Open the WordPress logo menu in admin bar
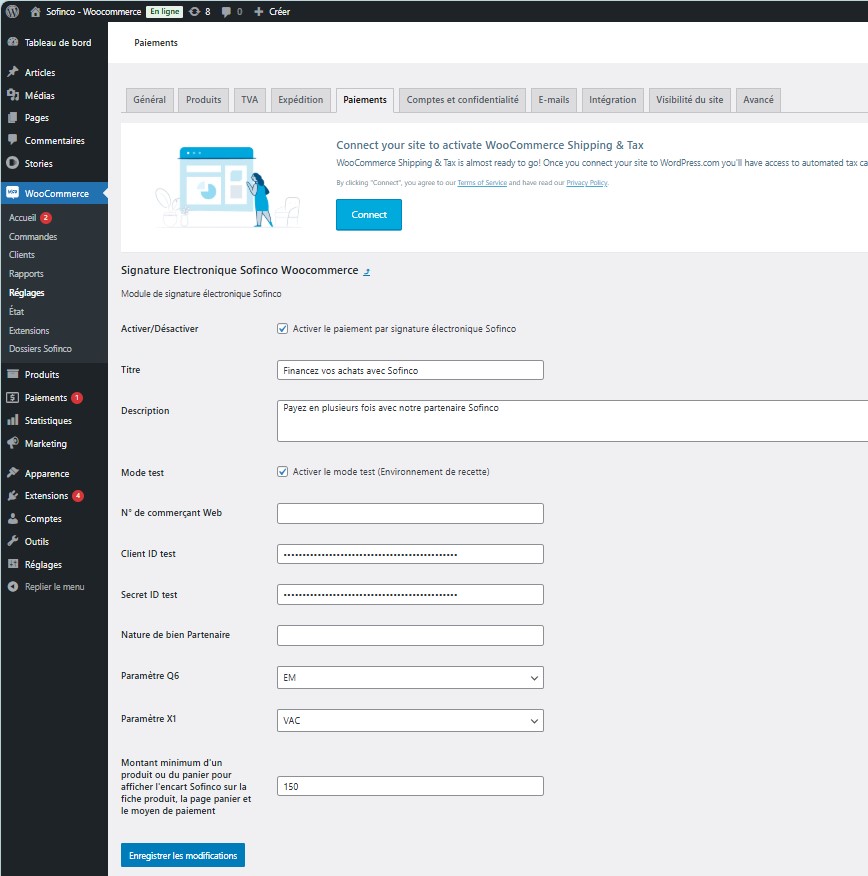 click(x=10, y=11)
